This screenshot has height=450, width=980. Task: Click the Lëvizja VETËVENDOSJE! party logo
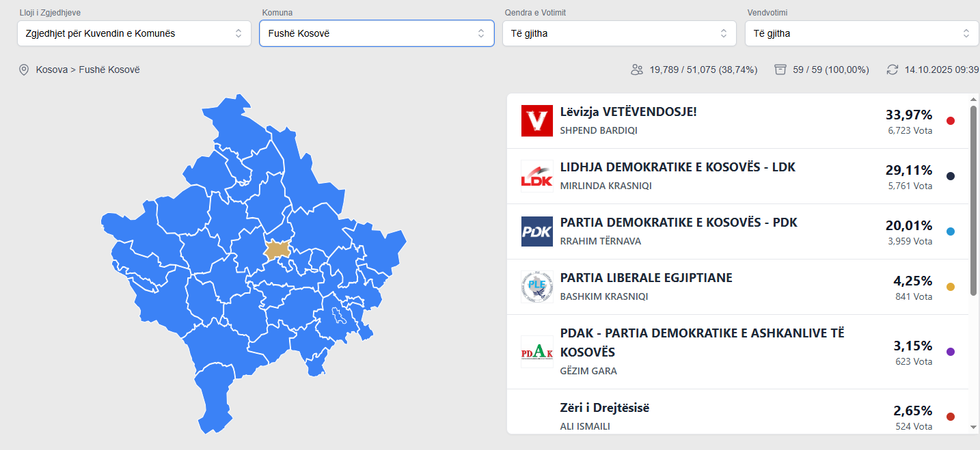coord(537,121)
